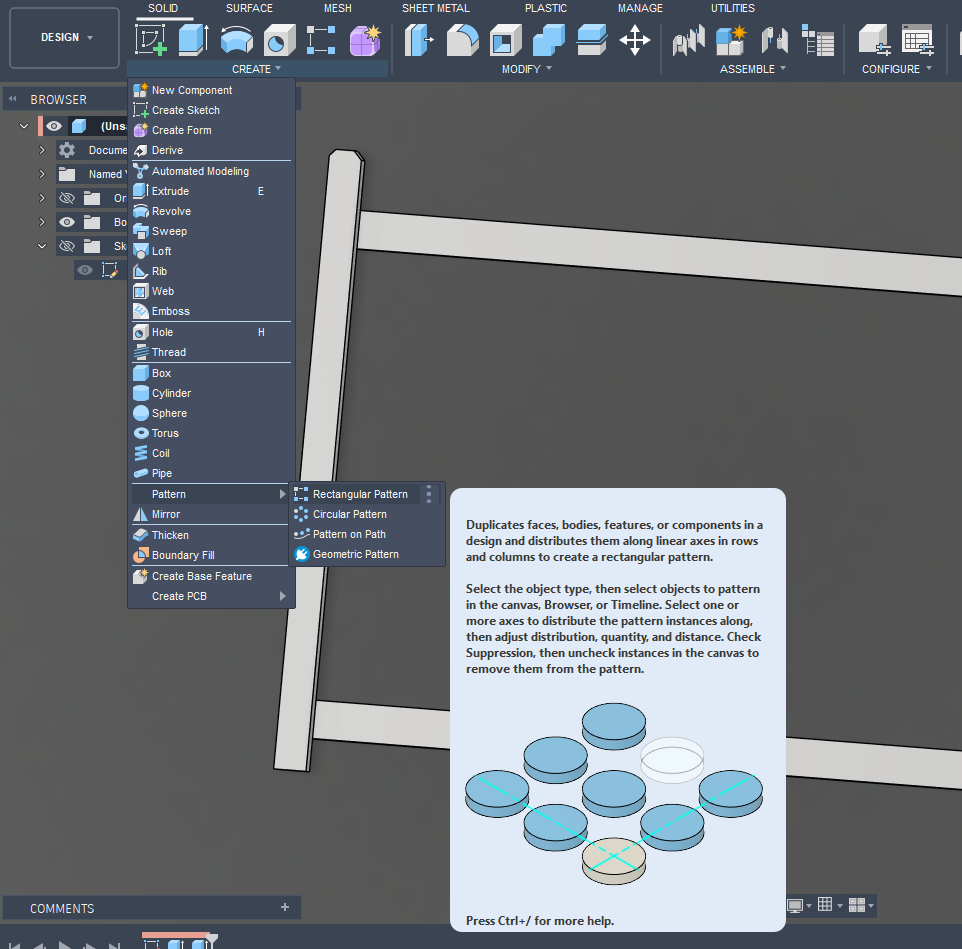Viewport: 962px width, 949px height.
Task: Select the Shell tool icon in toolbar
Action: [x=505, y=40]
